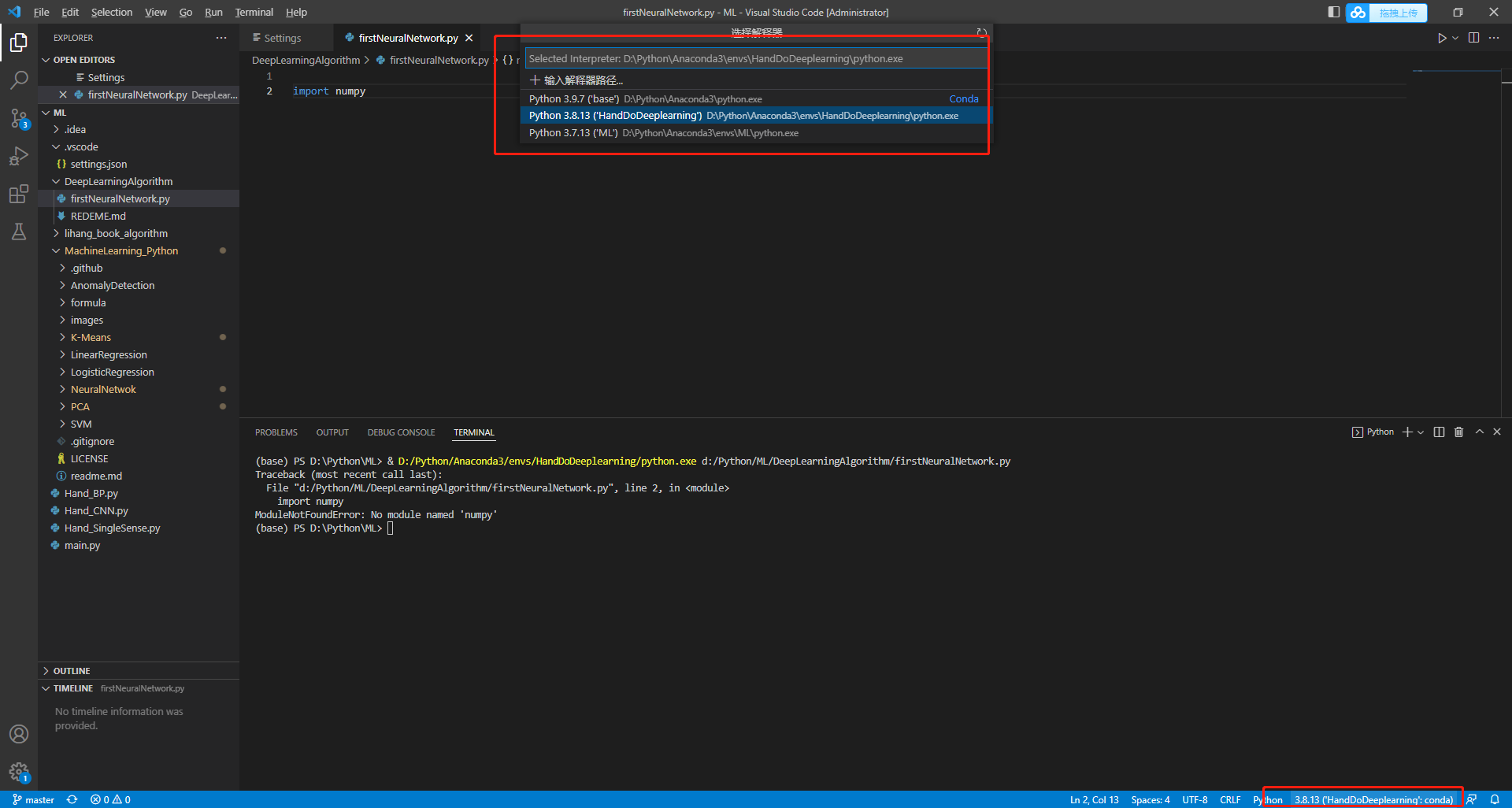
Task: Maximize the panel size chevron
Action: pyautogui.click(x=1479, y=432)
